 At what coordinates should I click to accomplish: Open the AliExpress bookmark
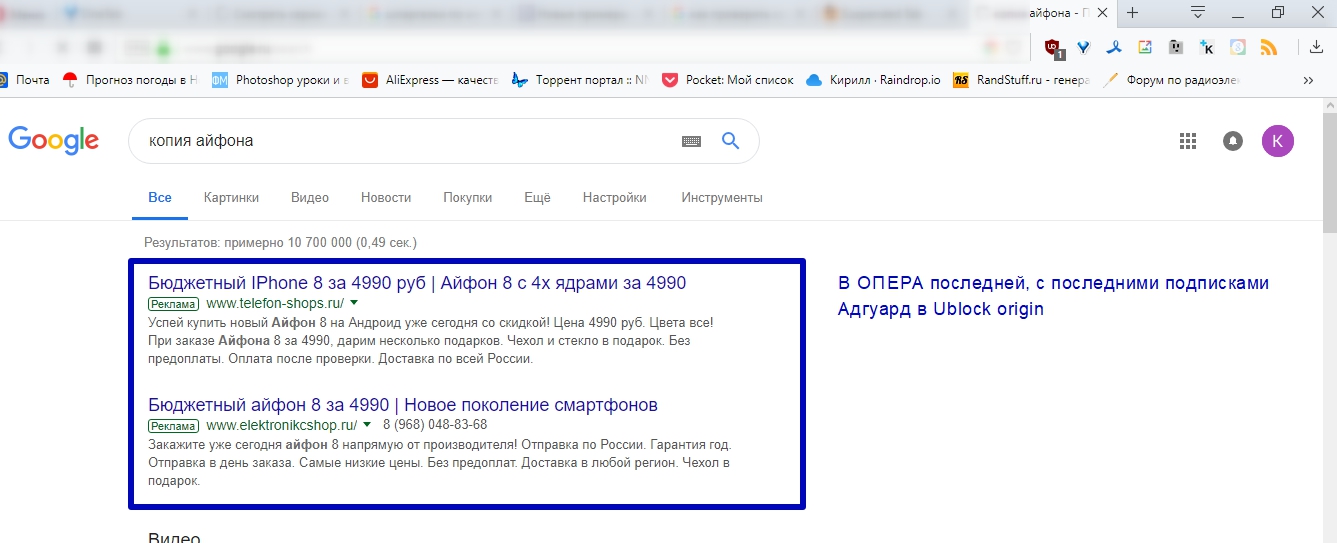(430, 80)
